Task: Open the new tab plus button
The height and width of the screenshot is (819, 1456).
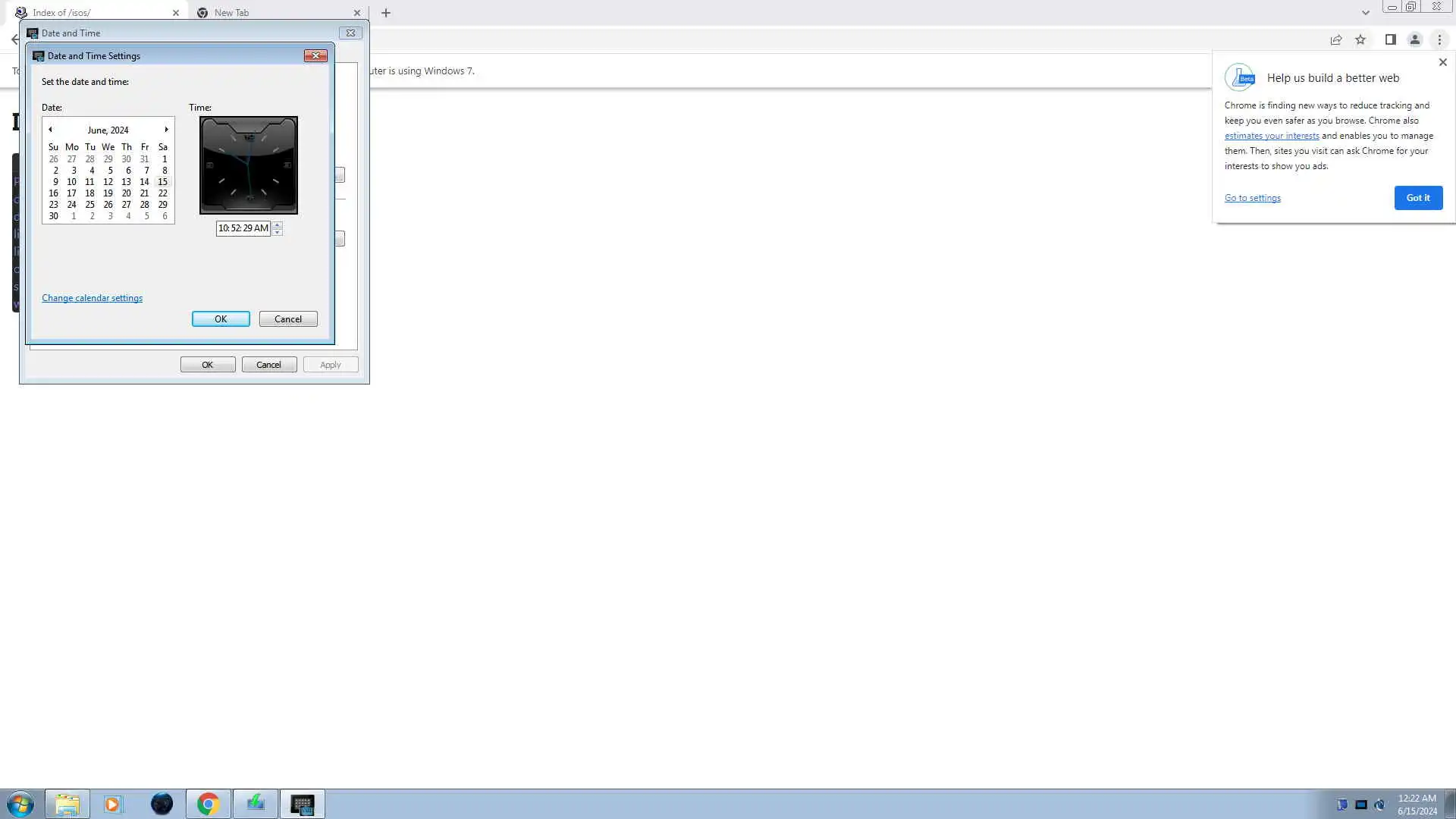Action: [x=386, y=13]
